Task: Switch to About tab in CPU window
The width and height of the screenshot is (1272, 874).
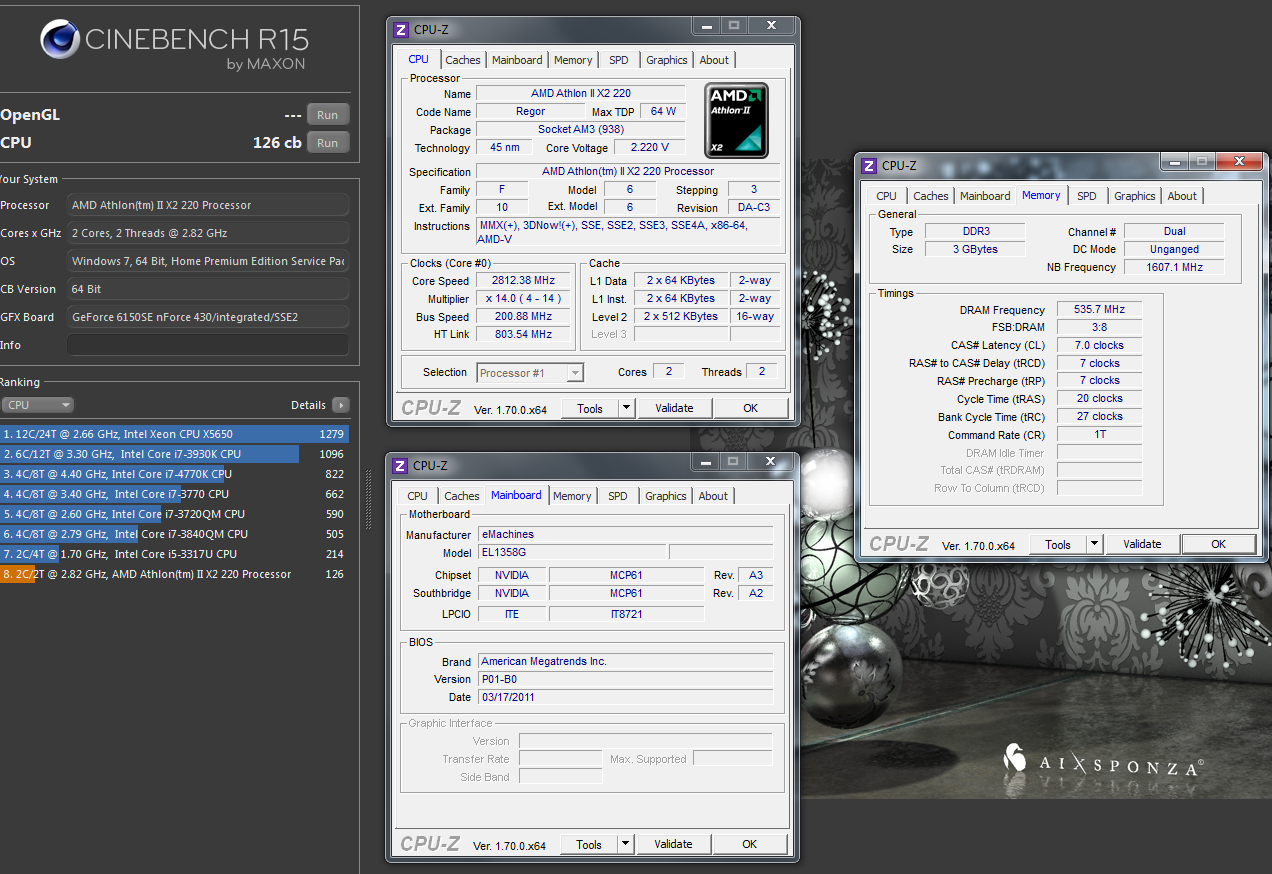Action: point(714,60)
